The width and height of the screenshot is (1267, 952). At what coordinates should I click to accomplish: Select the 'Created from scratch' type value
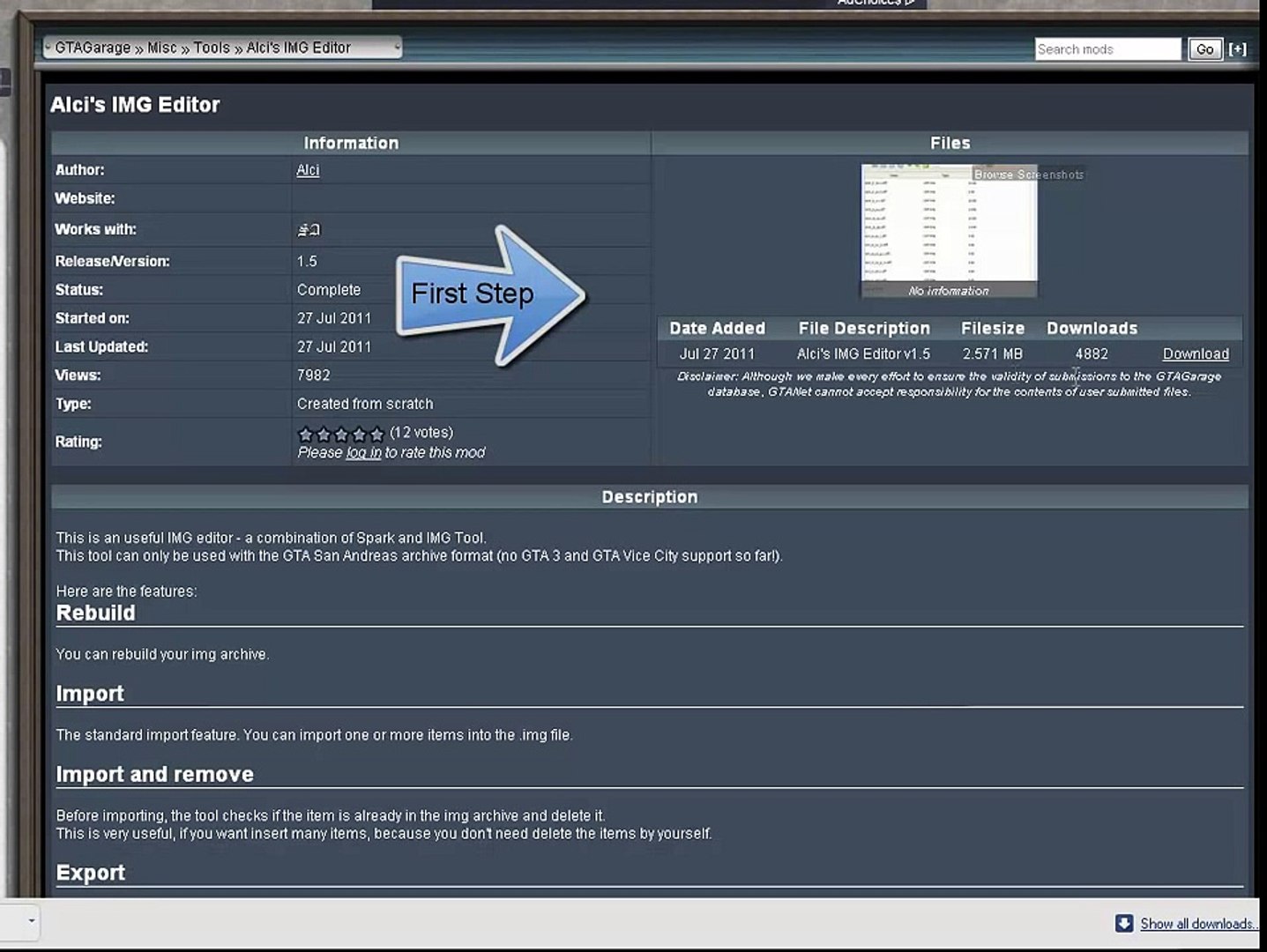tap(365, 404)
